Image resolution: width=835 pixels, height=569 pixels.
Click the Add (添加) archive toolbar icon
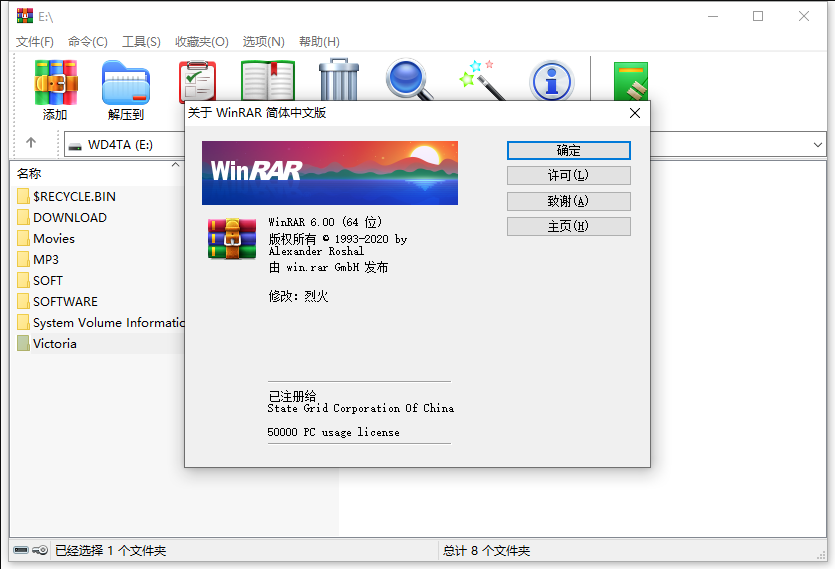tap(55, 83)
